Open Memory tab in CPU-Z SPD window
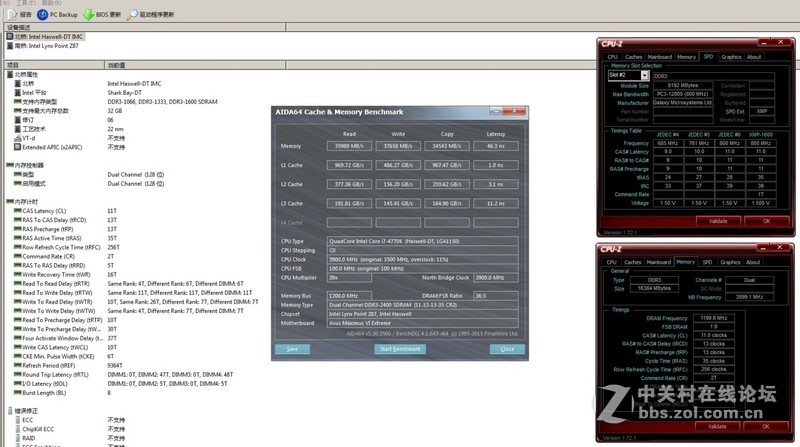This screenshot has width=800, height=447. coord(687,57)
